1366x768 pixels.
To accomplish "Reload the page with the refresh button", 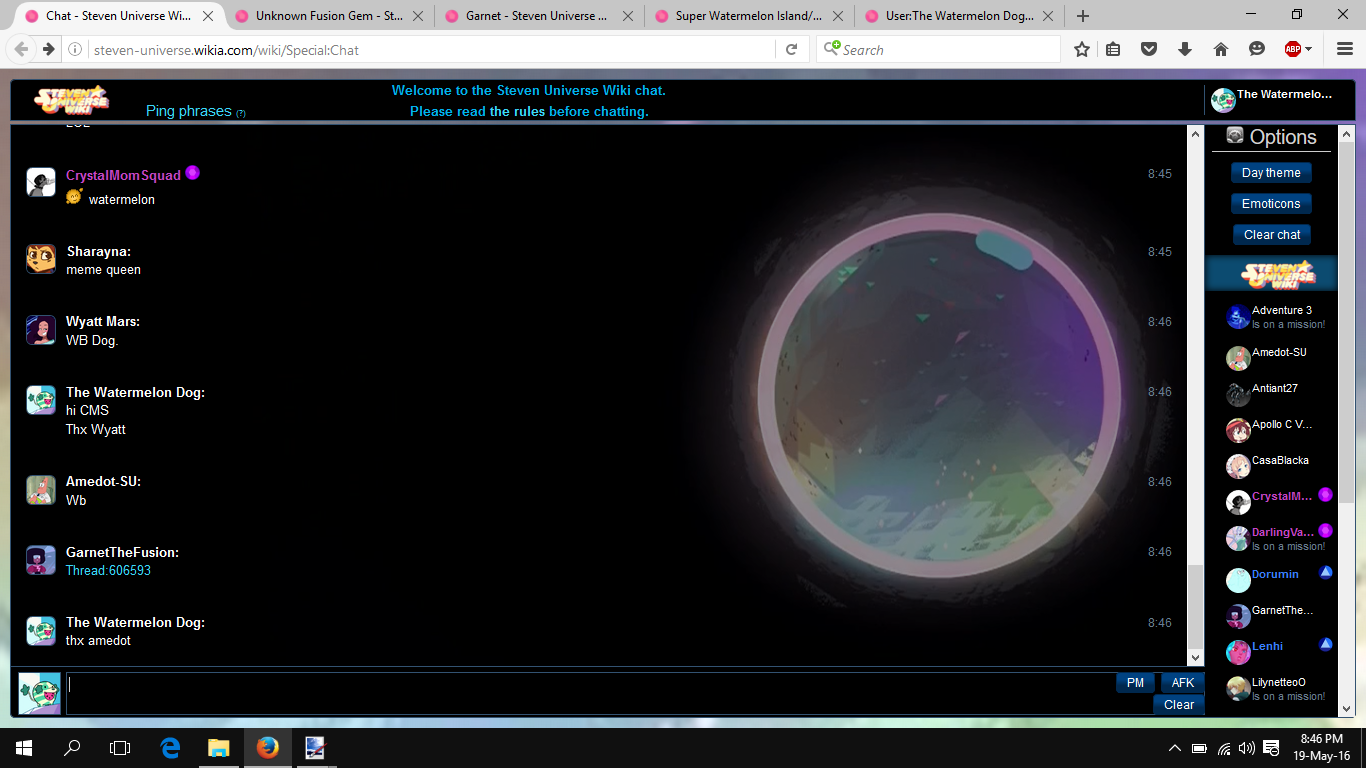I will point(791,49).
